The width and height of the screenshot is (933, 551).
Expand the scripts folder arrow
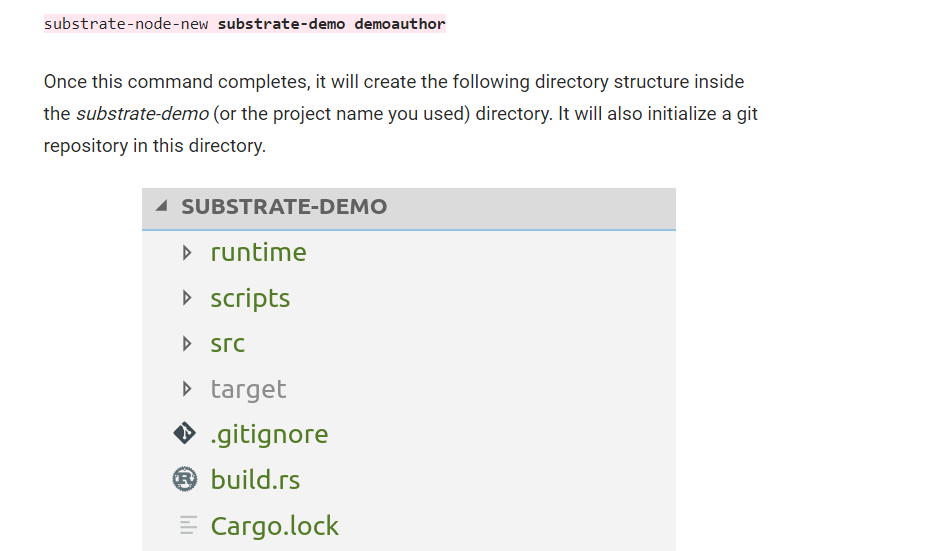(x=187, y=298)
